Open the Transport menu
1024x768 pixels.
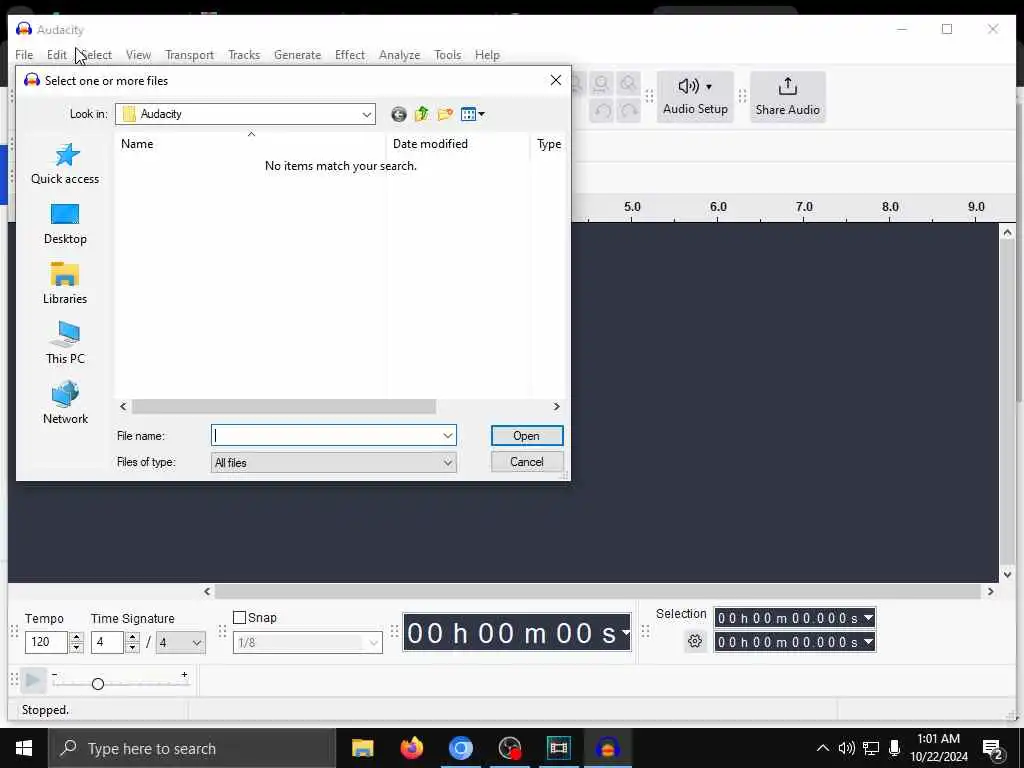tap(189, 55)
